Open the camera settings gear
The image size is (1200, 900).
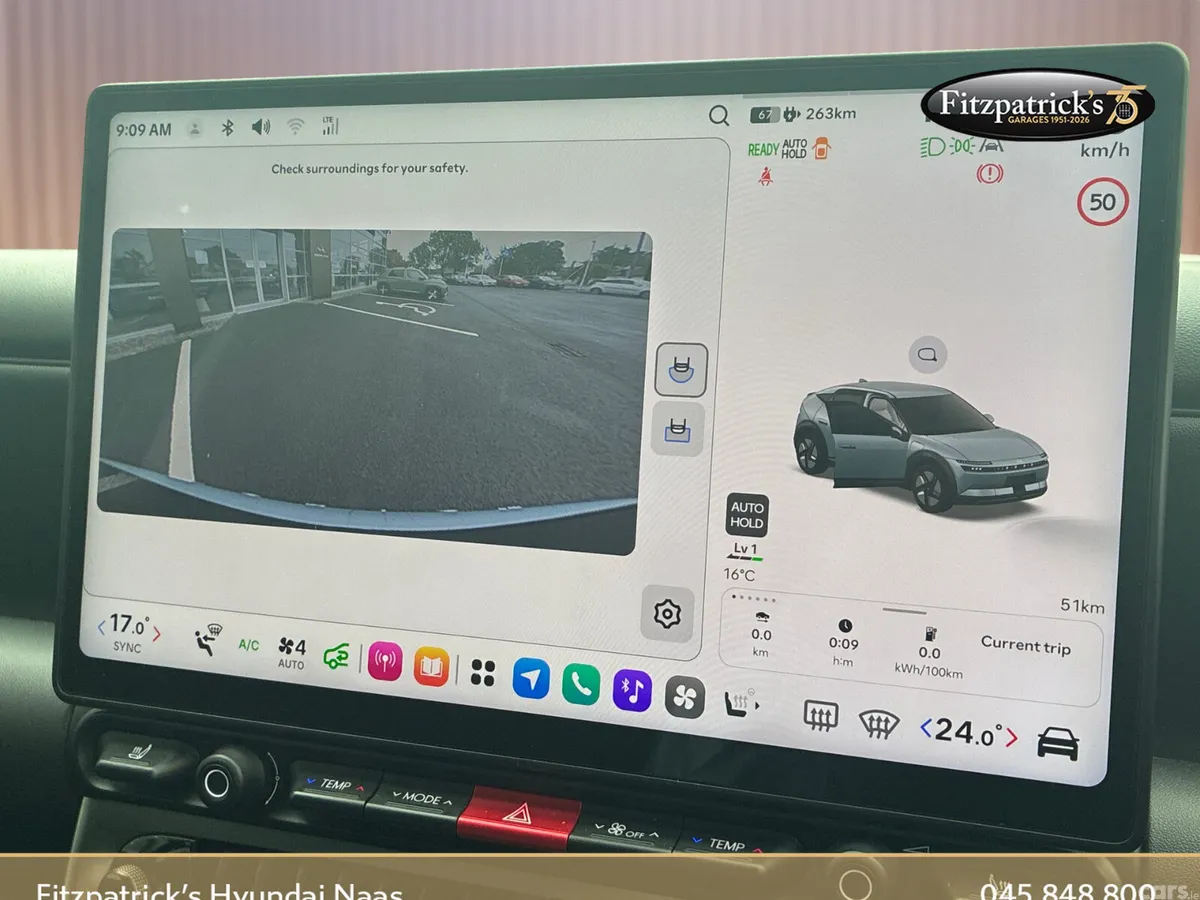pos(667,613)
